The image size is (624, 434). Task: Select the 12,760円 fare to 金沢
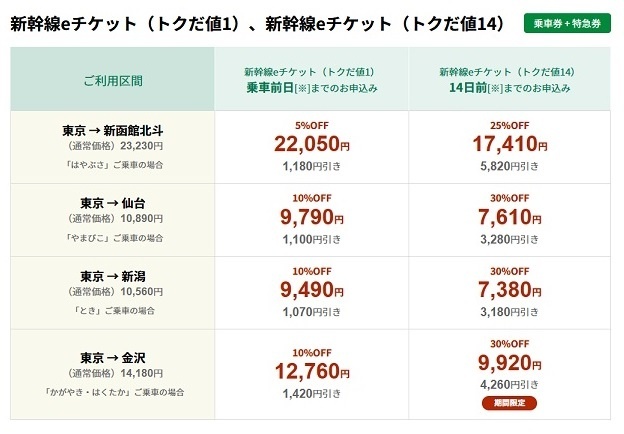pos(311,362)
